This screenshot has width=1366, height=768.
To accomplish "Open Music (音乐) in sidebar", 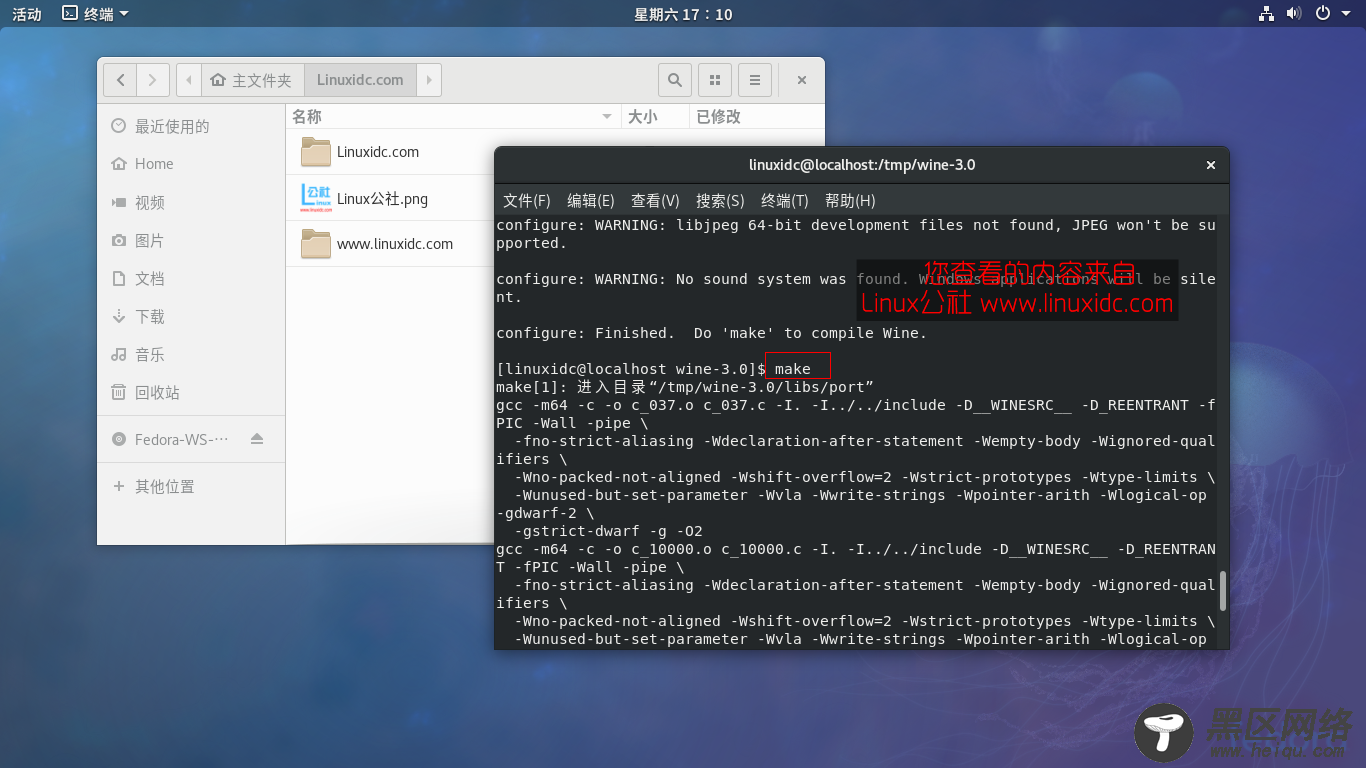I will (x=191, y=354).
